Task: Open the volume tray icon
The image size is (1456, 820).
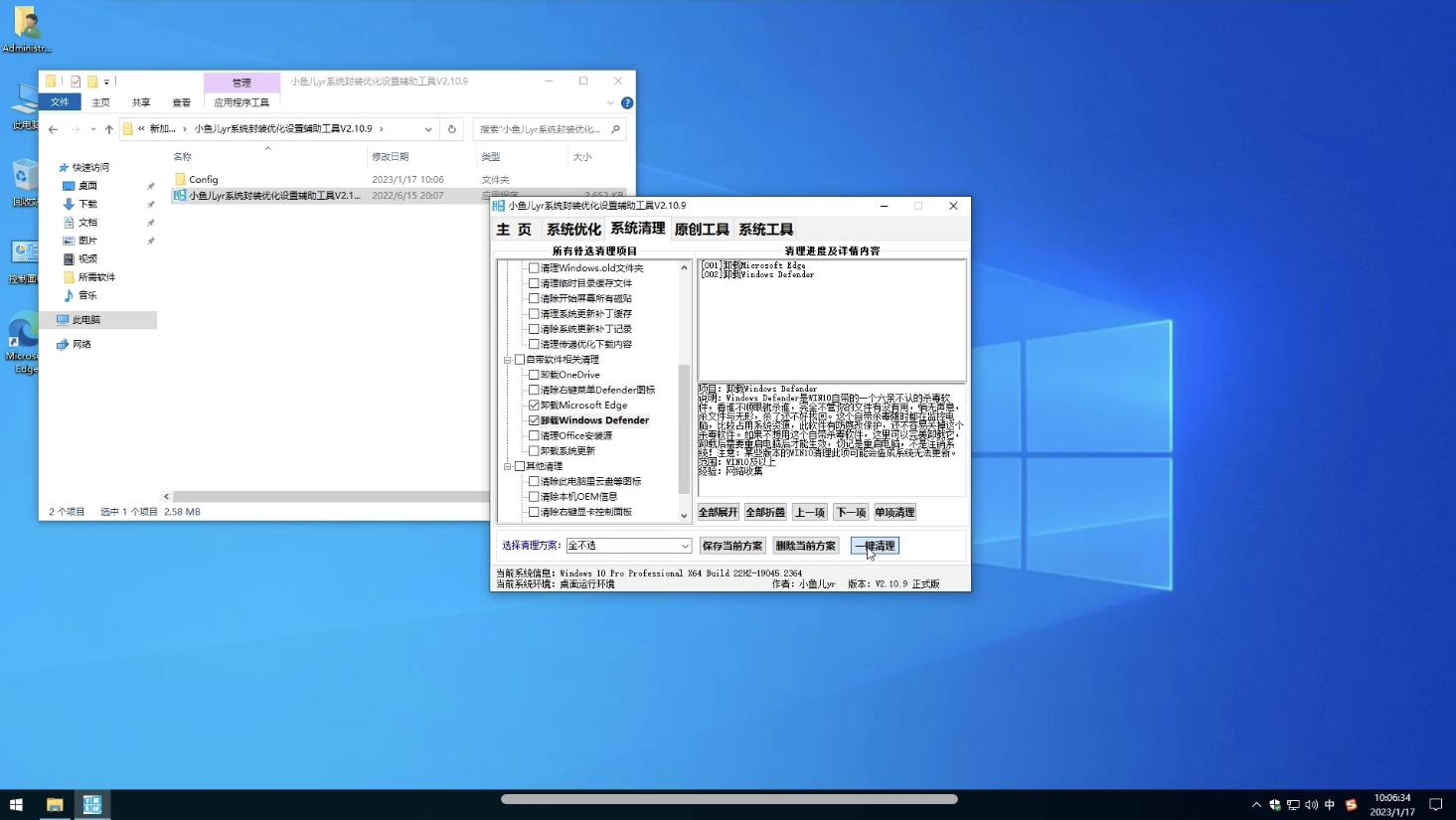Action: (1311, 805)
